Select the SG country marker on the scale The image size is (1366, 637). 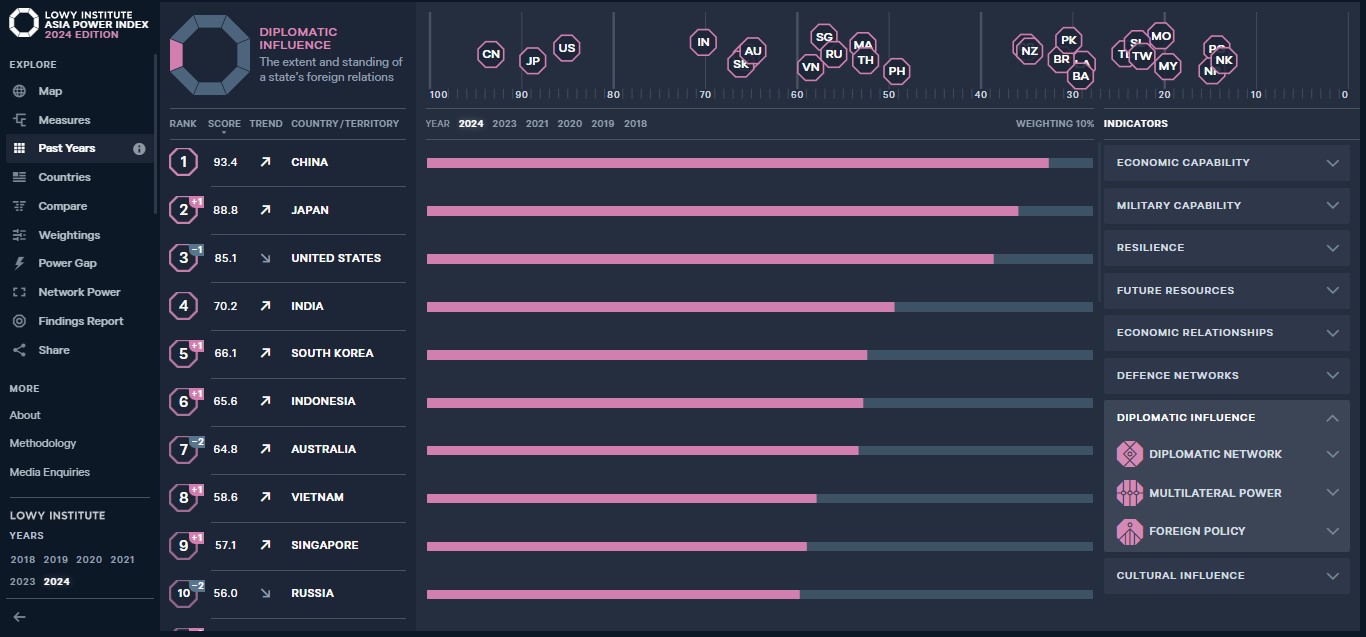(x=824, y=37)
